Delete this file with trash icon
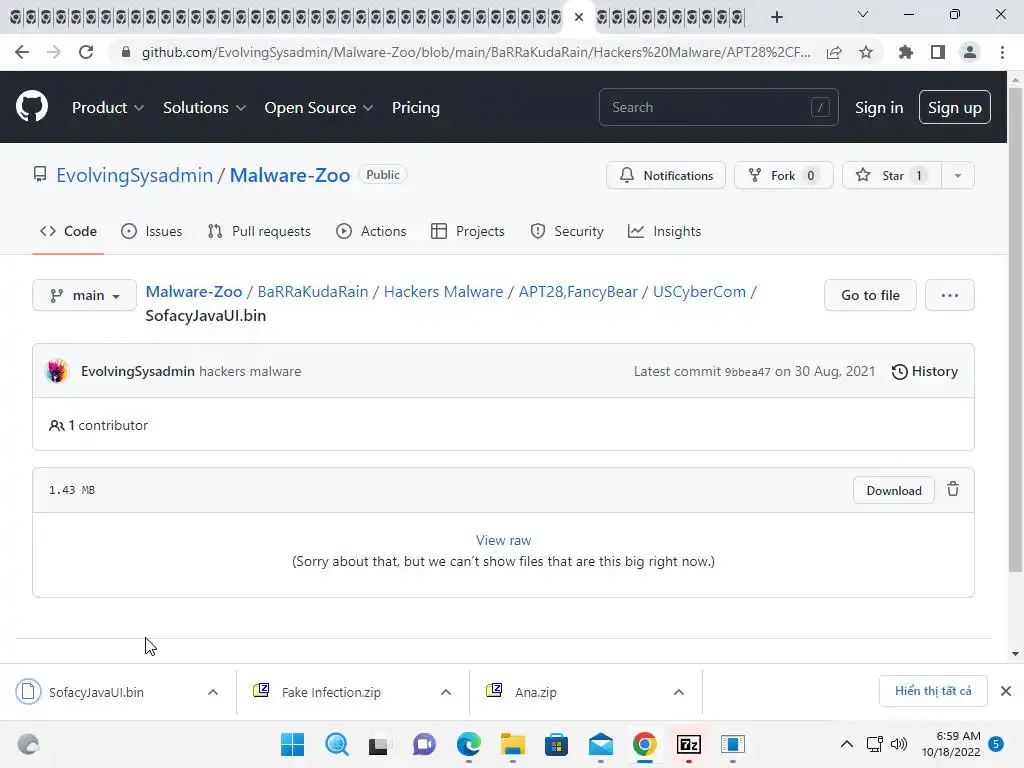Screen dimensions: 1024x768 click(x=953, y=489)
